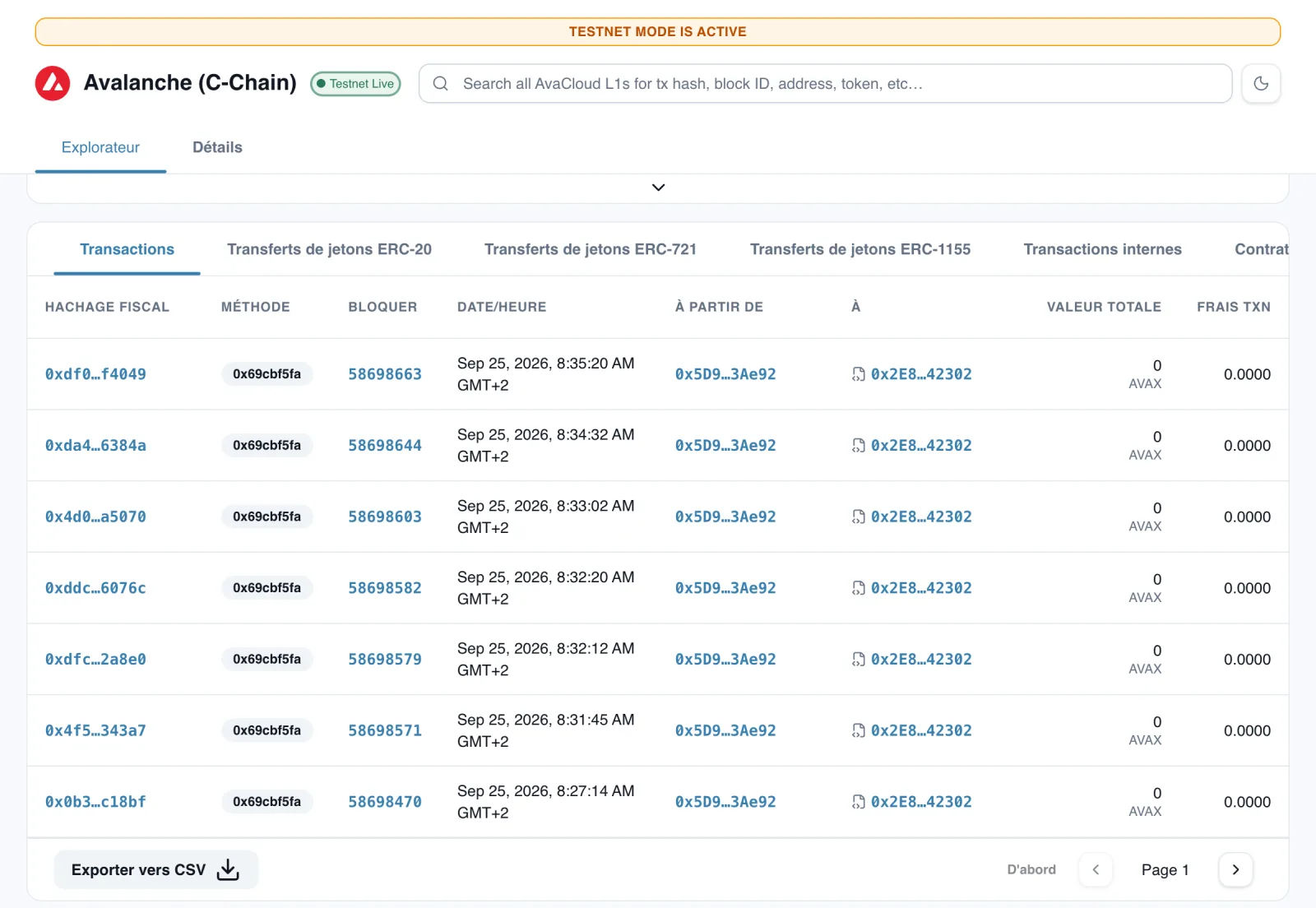Click the Avalanche red logo icon
Image resolution: width=1316 pixels, height=908 pixels.
[53, 83]
